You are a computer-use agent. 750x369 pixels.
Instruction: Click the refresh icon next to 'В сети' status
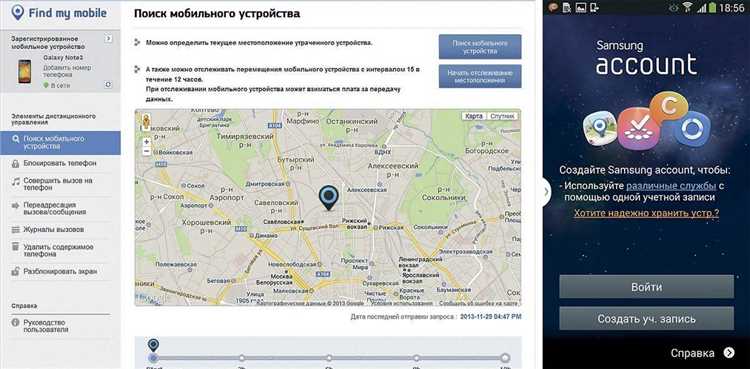(108, 85)
